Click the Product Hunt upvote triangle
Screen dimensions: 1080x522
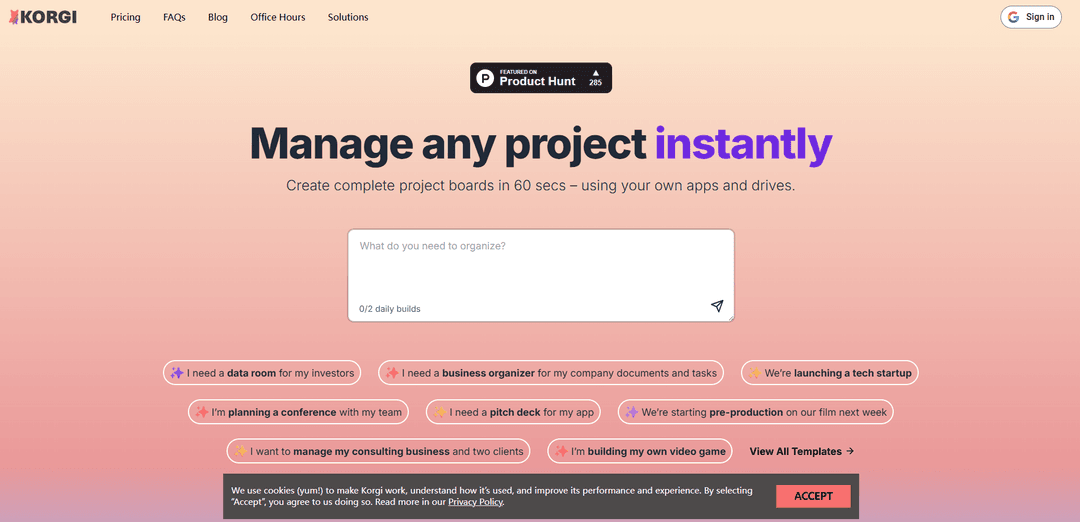(x=595, y=72)
